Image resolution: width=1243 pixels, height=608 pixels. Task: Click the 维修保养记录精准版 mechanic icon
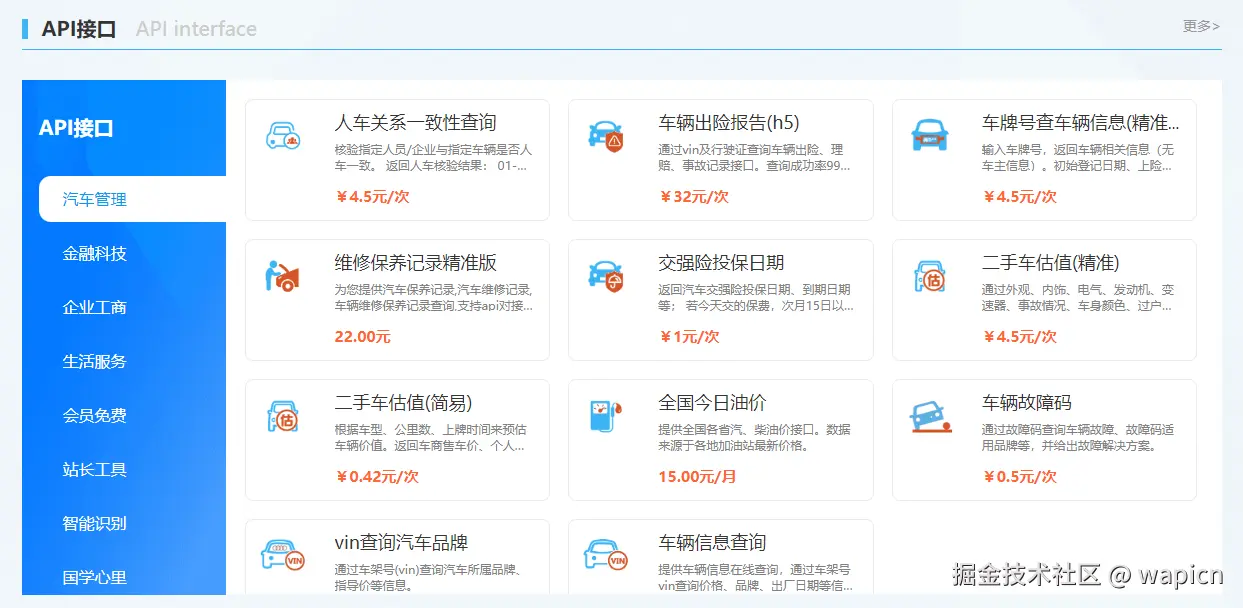pyautogui.click(x=283, y=278)
